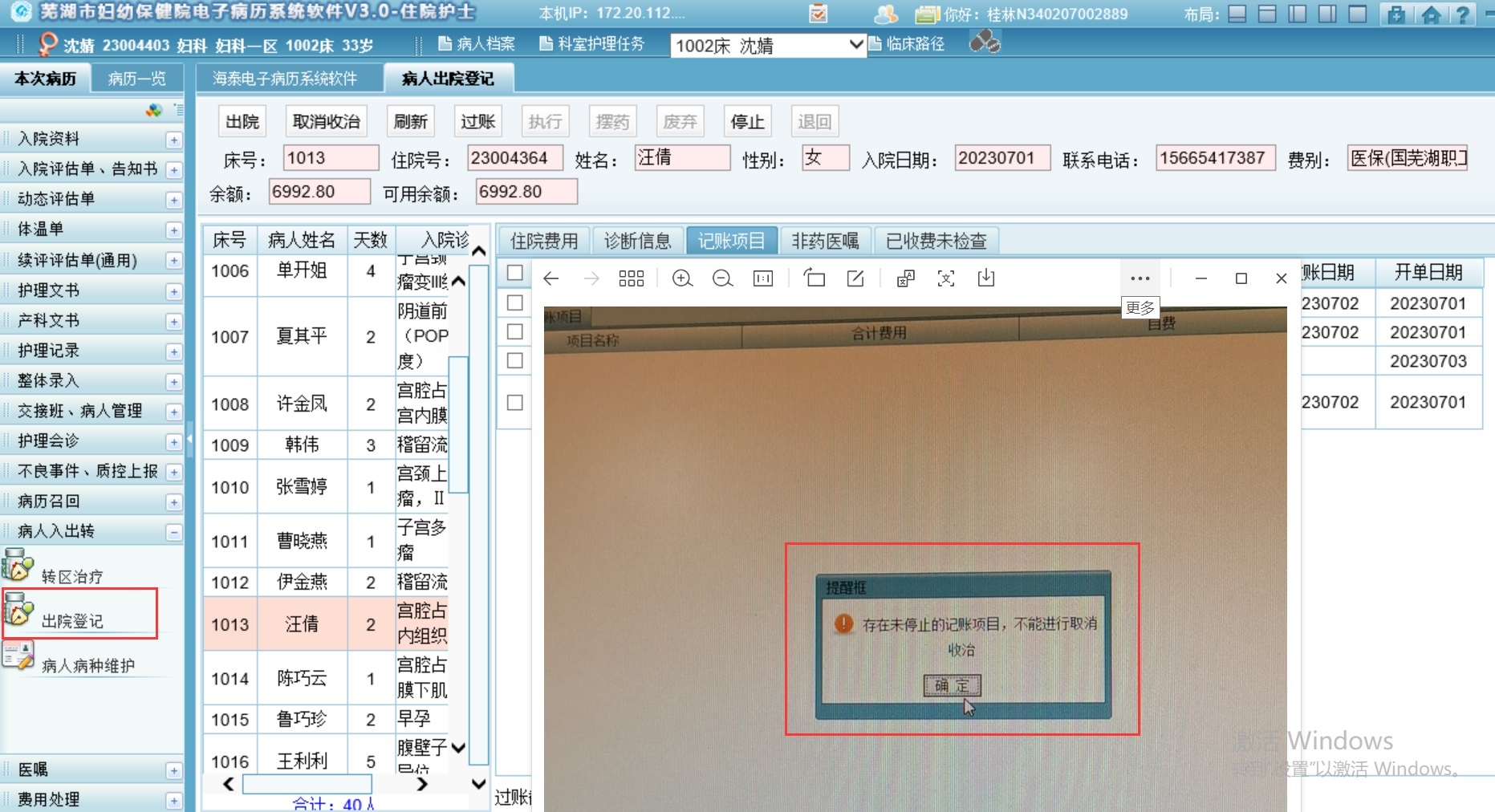The width and height of the screenshot is (1495, 812).
Task: Open help with the question mark icon
Action: coord(1463,14)
